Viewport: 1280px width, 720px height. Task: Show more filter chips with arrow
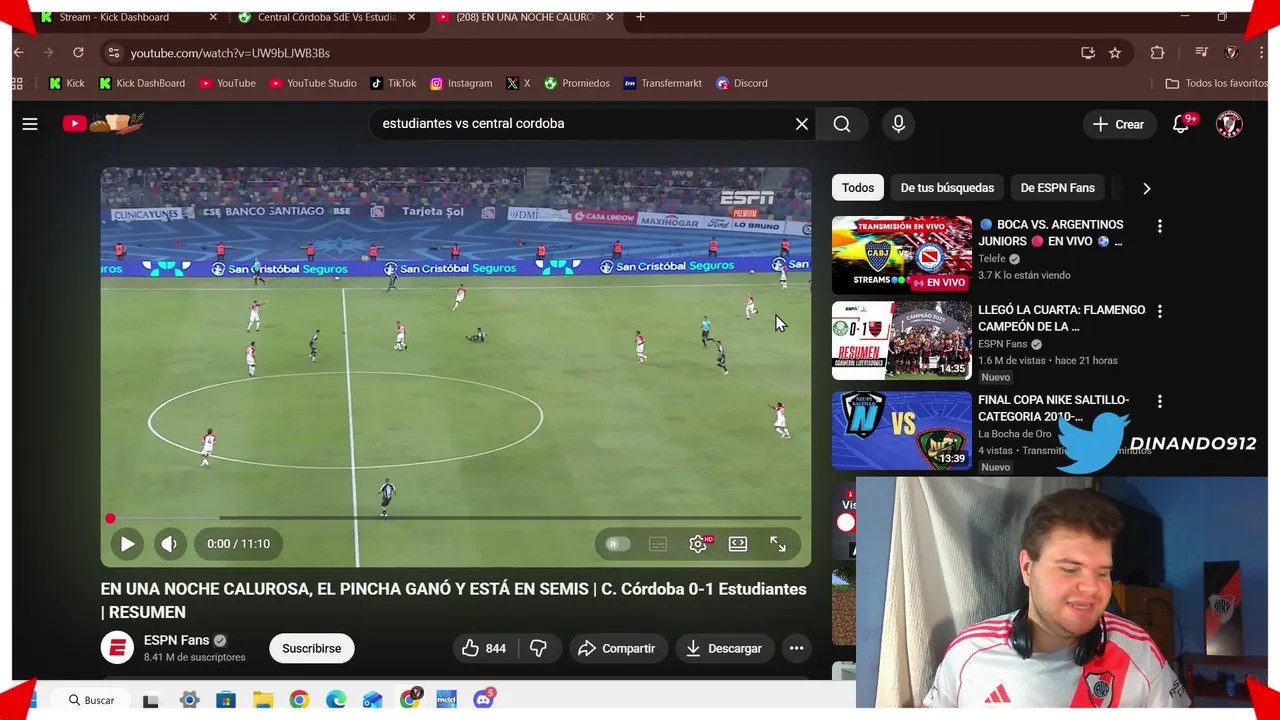click(x=1146, y=188)
